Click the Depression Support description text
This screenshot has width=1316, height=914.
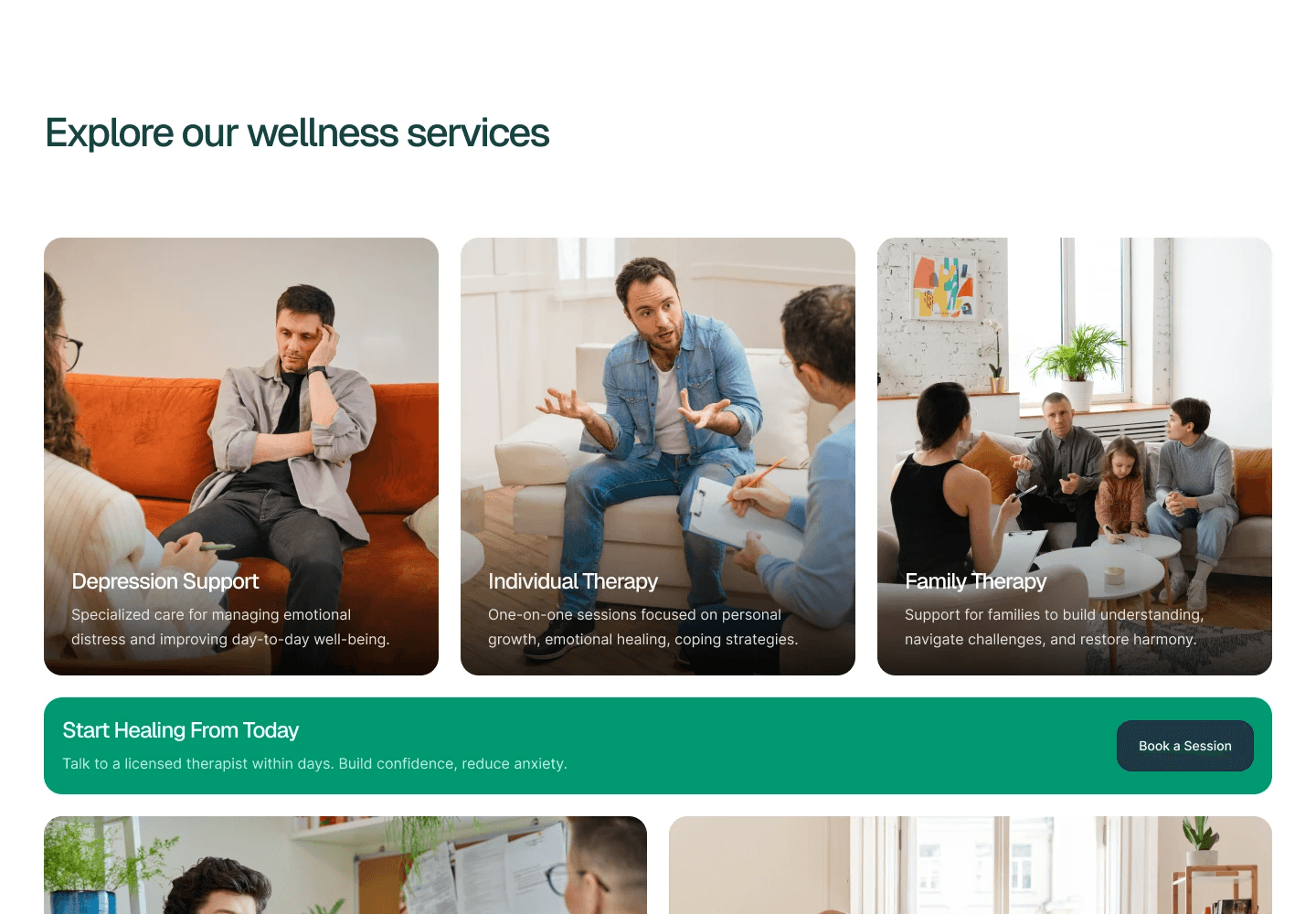pos(230,627)
